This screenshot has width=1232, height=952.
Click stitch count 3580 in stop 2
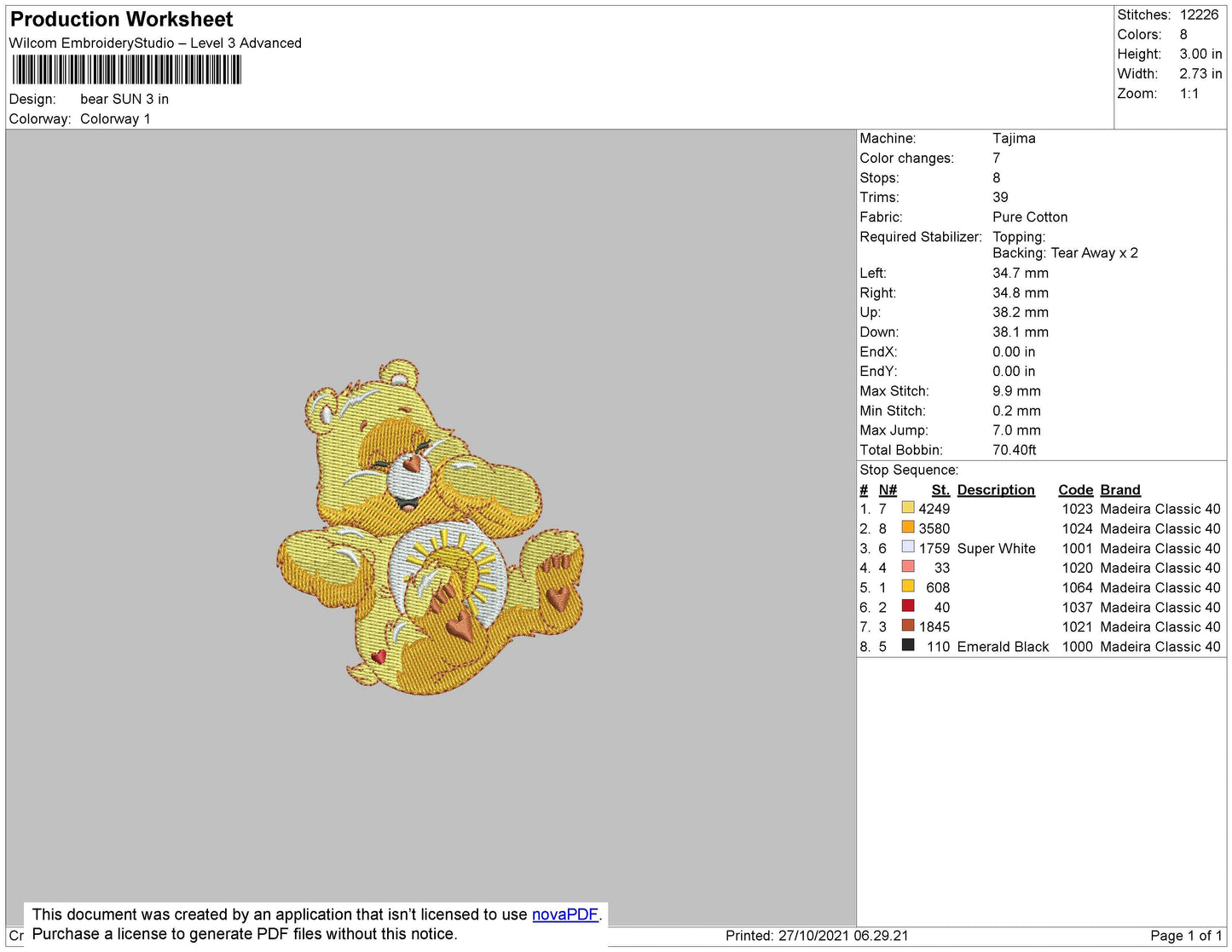[x=934, y=528]
